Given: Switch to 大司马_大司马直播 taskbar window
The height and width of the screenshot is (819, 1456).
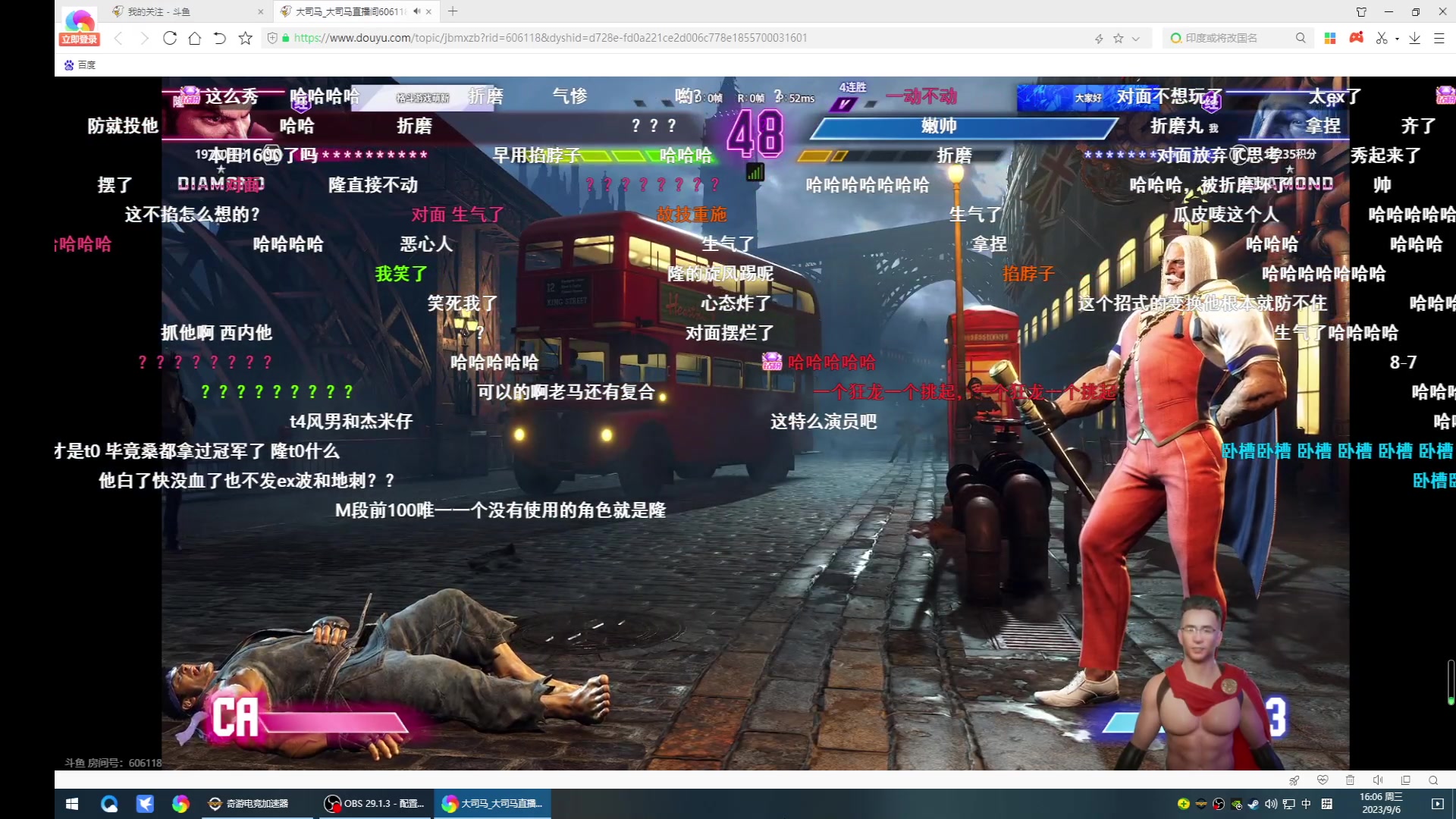Looking at the screenshot, I should [493, 804].
